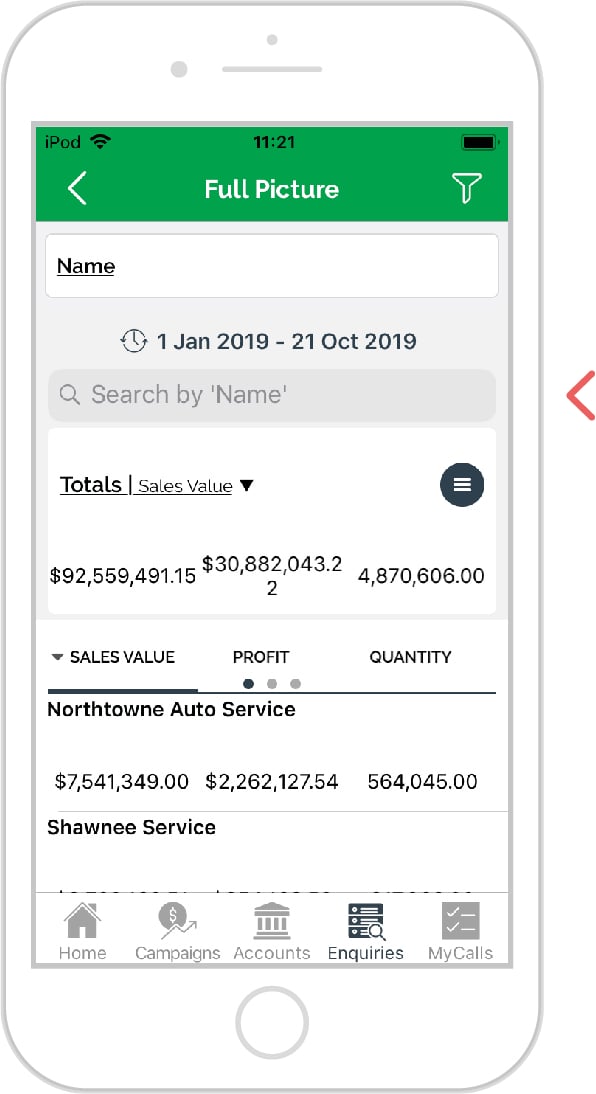Switch to the PROFIT column tab

pyautogui.click(x=261, y=657)
